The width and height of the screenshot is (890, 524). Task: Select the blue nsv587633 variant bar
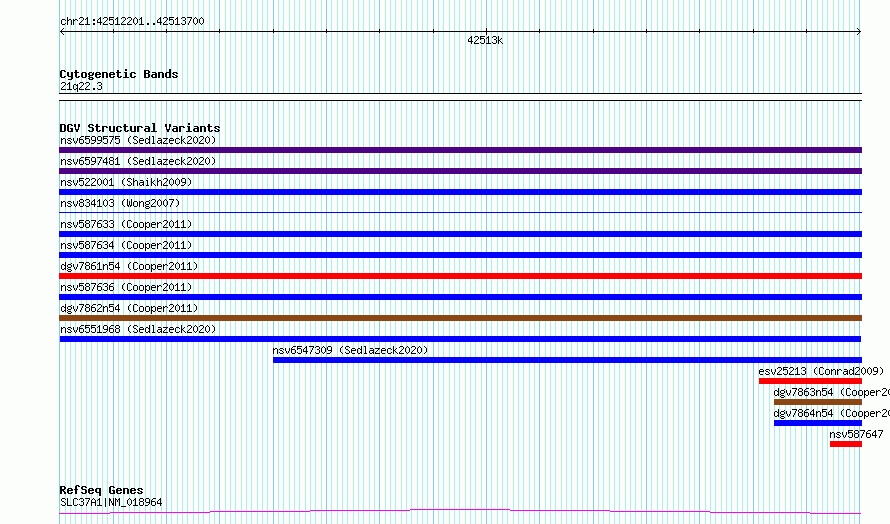pos(460,234)
